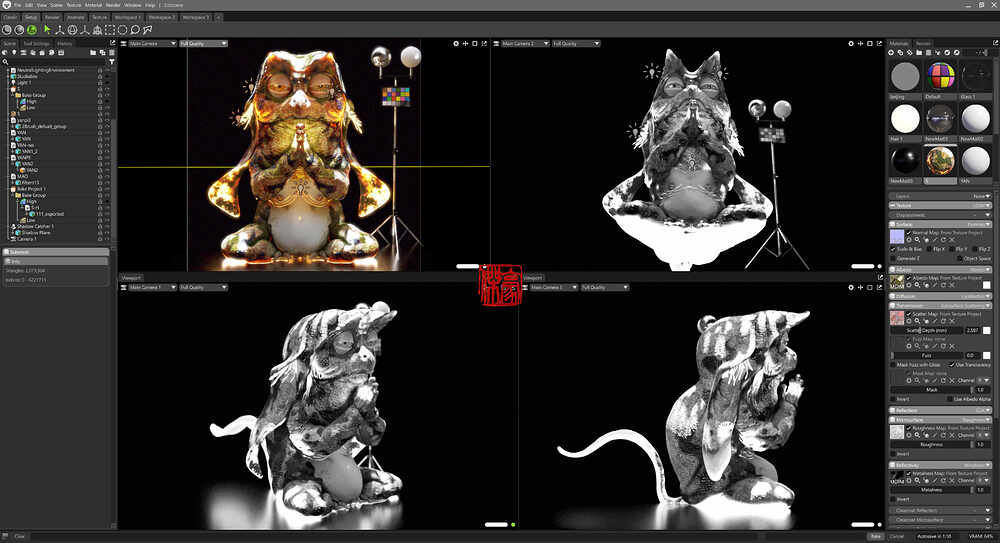Screen dimensions: 1000x543
Task: Open the camera dropdown in top-right viewport
Action: [x=525, y=43]
